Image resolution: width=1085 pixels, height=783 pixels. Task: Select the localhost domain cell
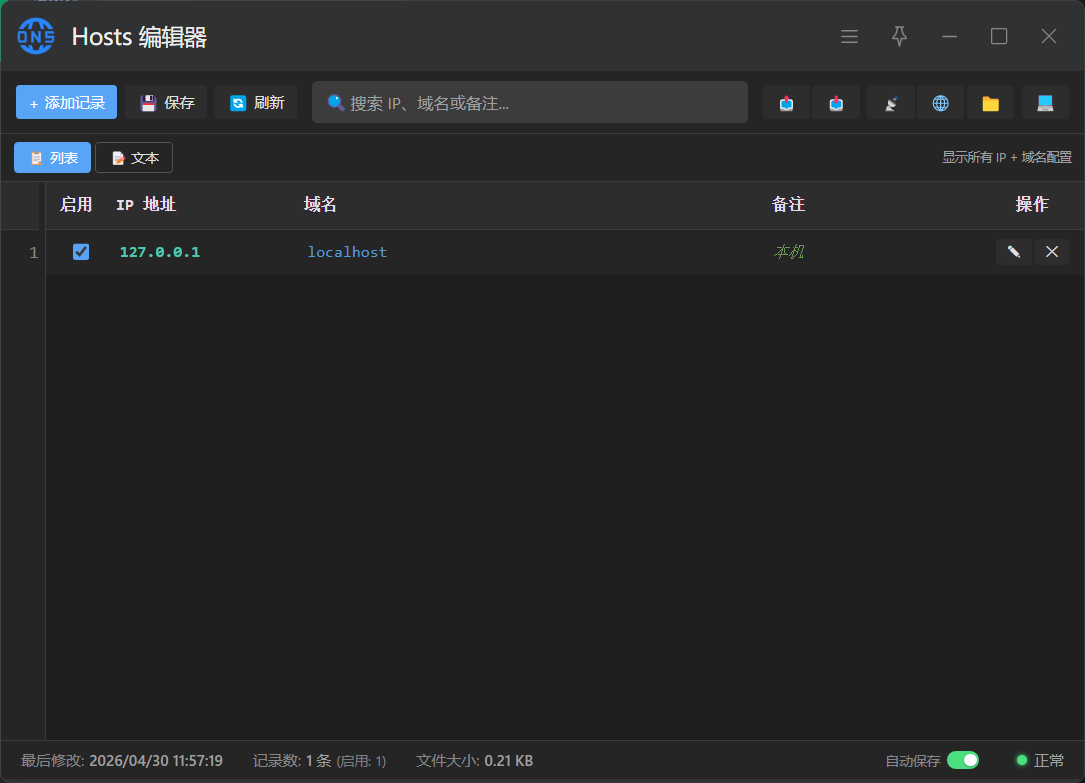pos(347,252)
